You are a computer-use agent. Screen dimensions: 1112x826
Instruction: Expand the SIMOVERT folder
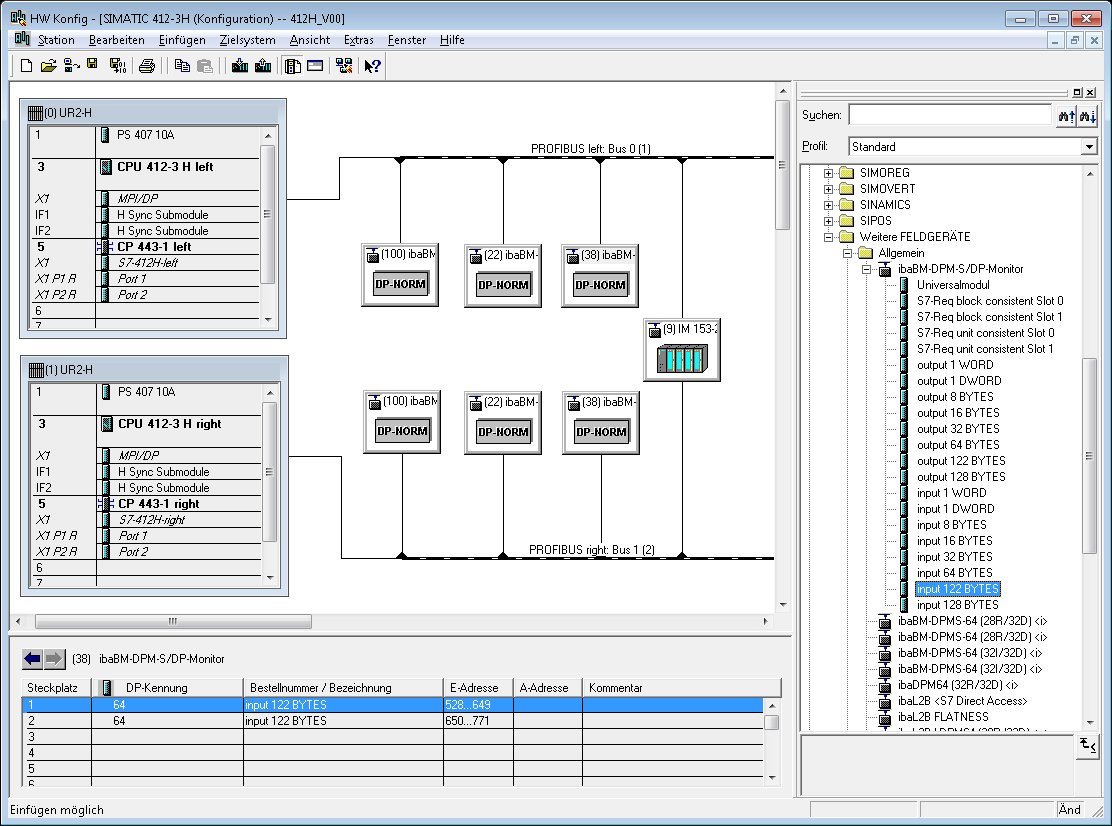(x=828, y=189)
